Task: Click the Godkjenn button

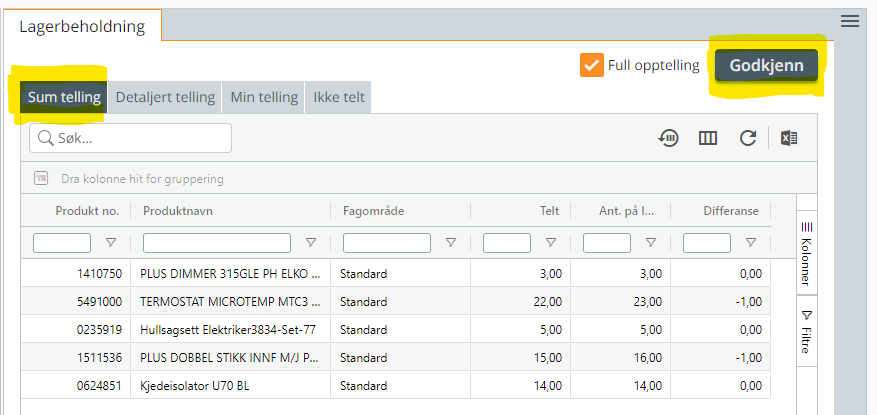Action: [x=766, y=65]
